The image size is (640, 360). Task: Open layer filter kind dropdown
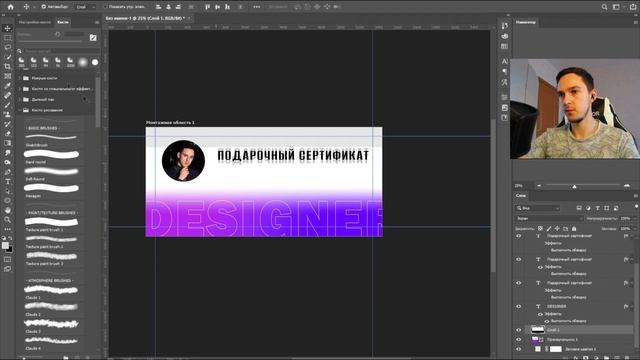[538, 208]
